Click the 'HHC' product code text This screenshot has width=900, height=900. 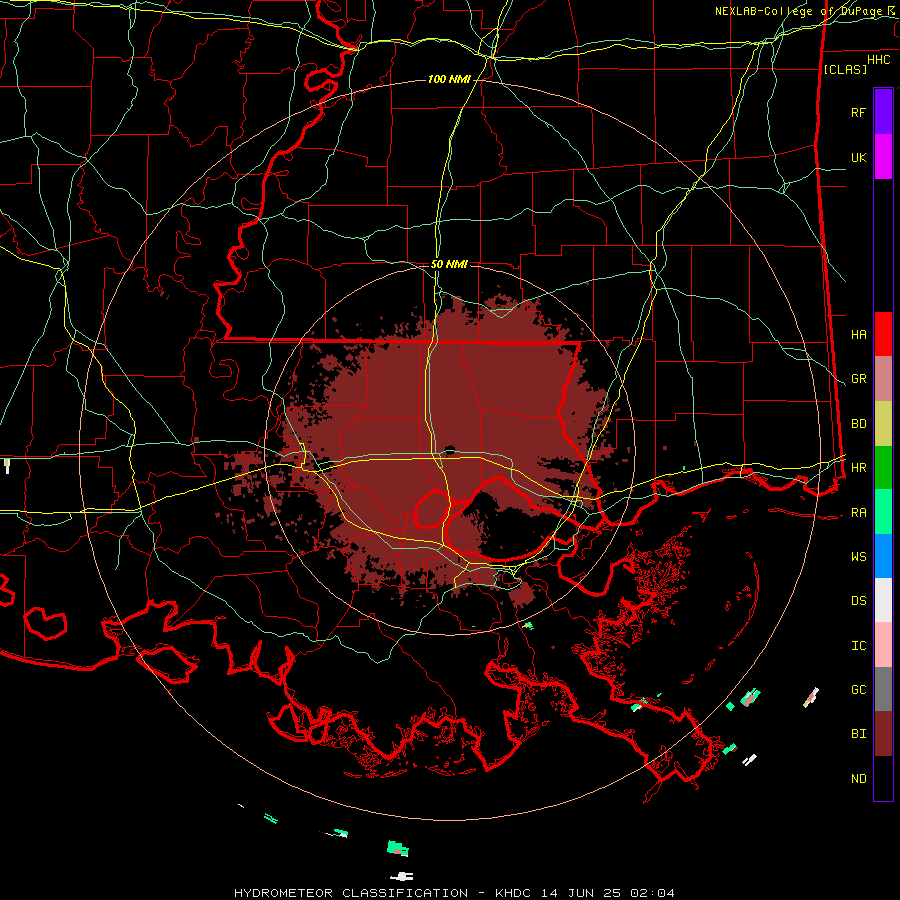click(879, 60)
